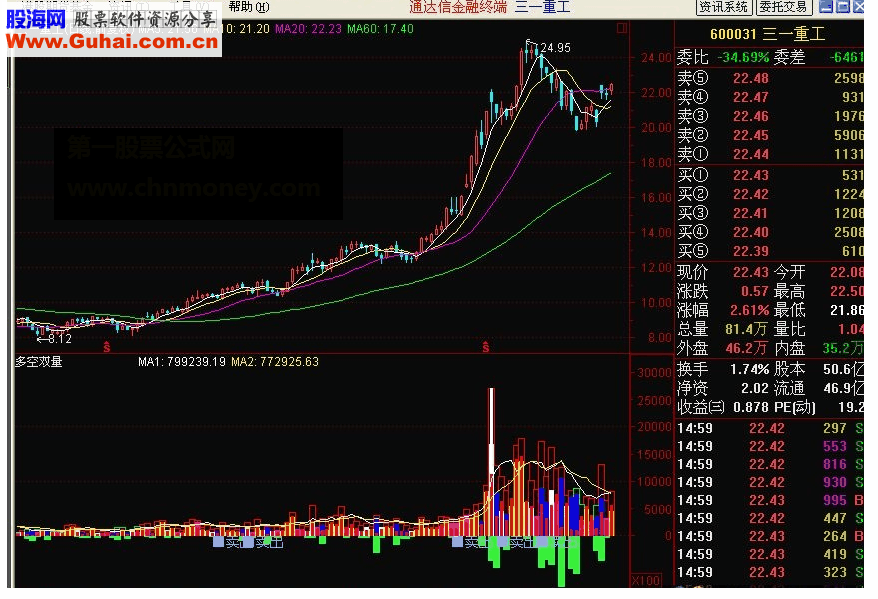878x599 pixels.
Task: Select the 卖① ask price 22.44
Action: click(x=751, y=155)
